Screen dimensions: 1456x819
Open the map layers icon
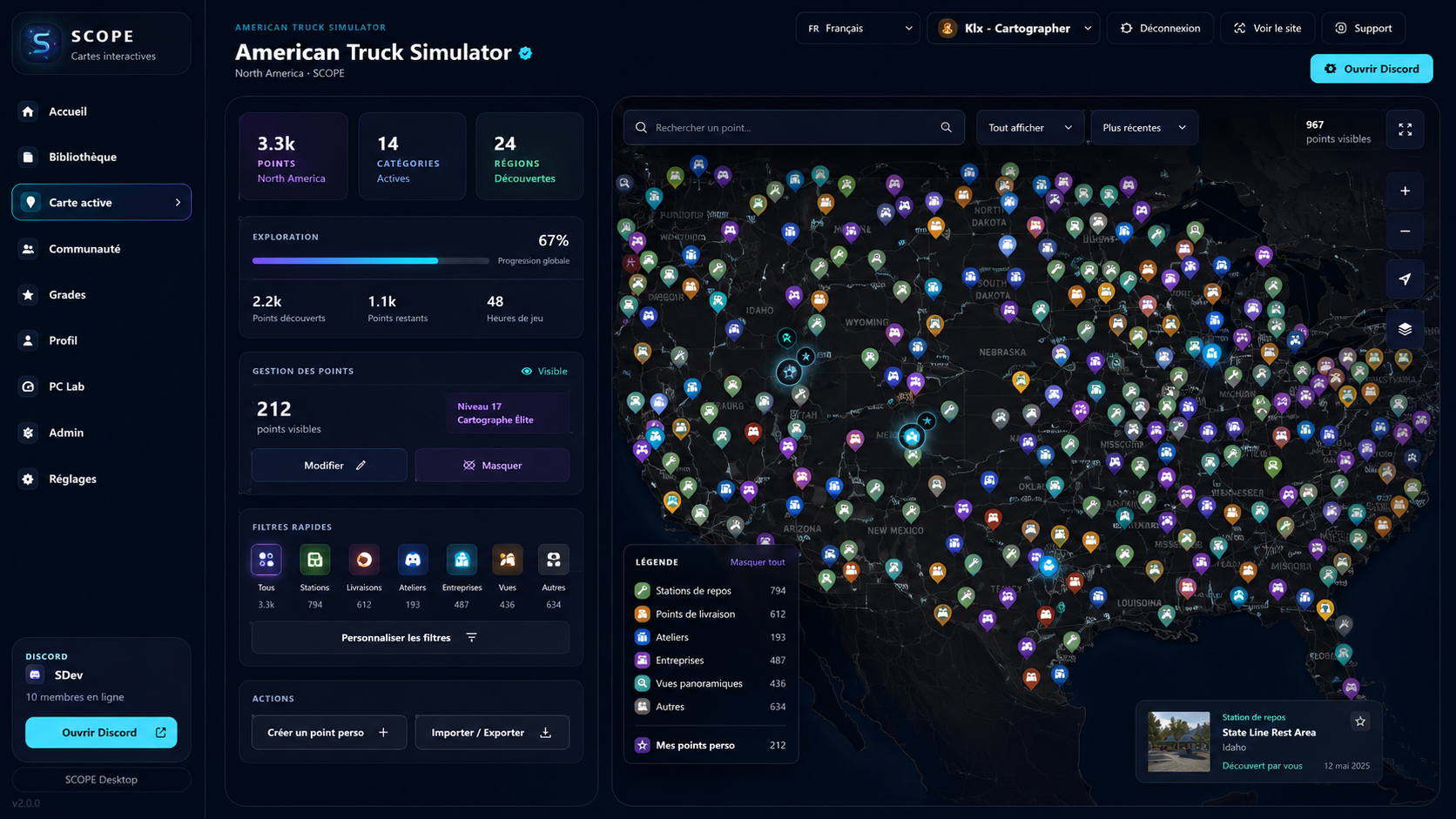pos(1405,329)
